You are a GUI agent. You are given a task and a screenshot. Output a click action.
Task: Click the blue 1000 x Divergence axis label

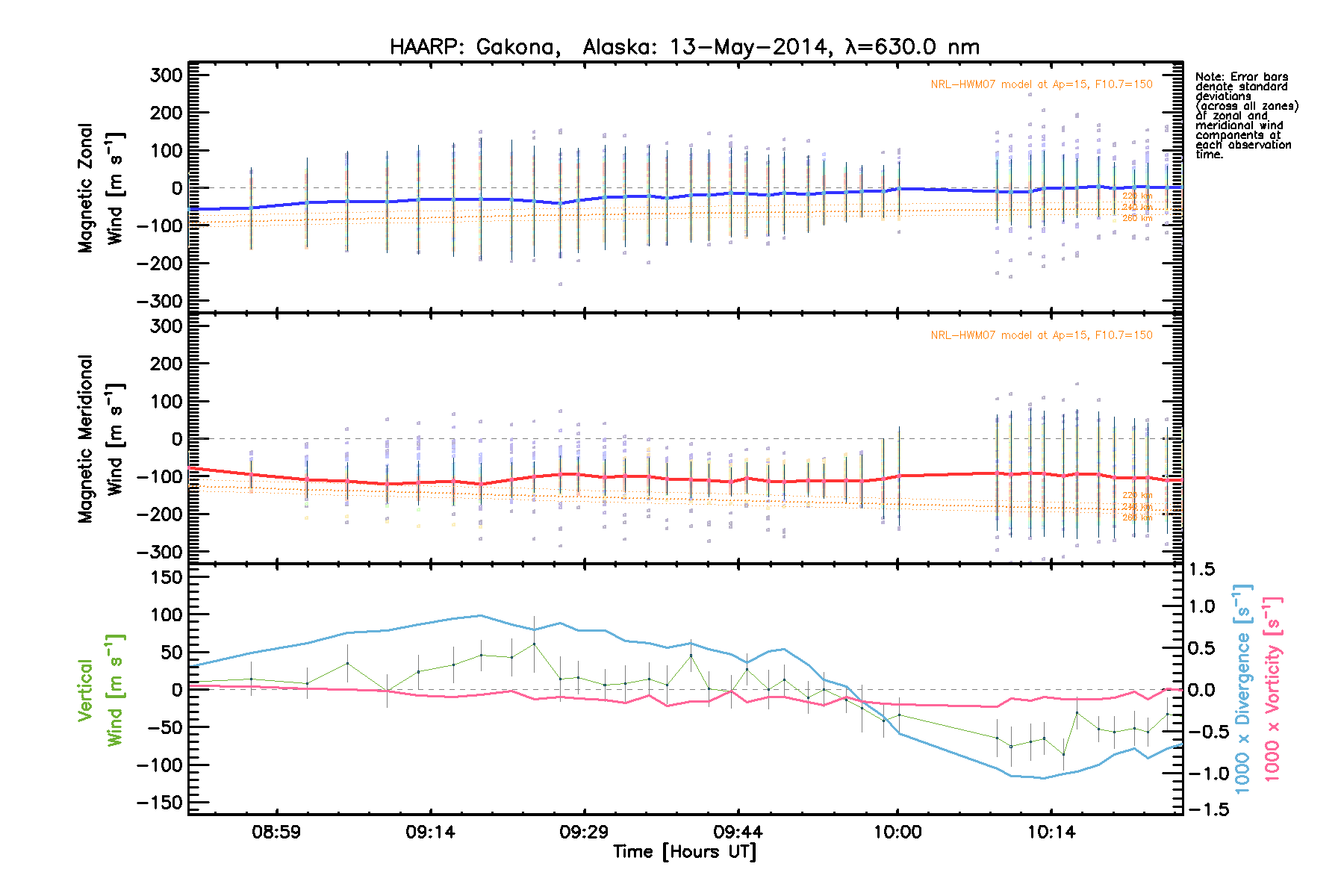pyautogui.click(x=1242, y=688)
